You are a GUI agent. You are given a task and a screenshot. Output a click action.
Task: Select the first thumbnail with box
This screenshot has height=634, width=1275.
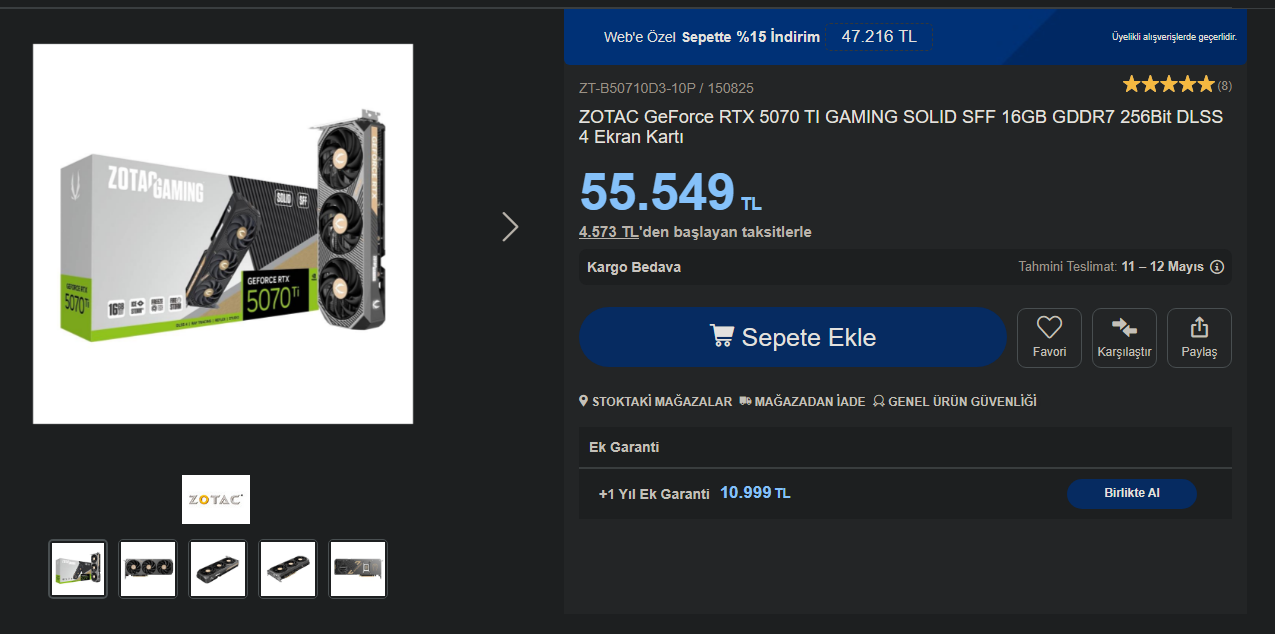(78, 569)
